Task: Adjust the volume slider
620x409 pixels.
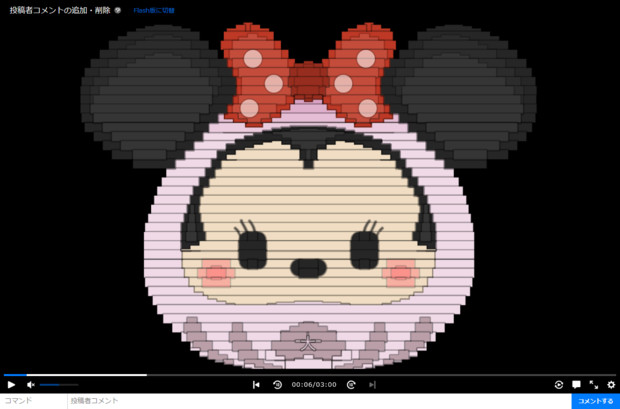Action: click(59, 384)
